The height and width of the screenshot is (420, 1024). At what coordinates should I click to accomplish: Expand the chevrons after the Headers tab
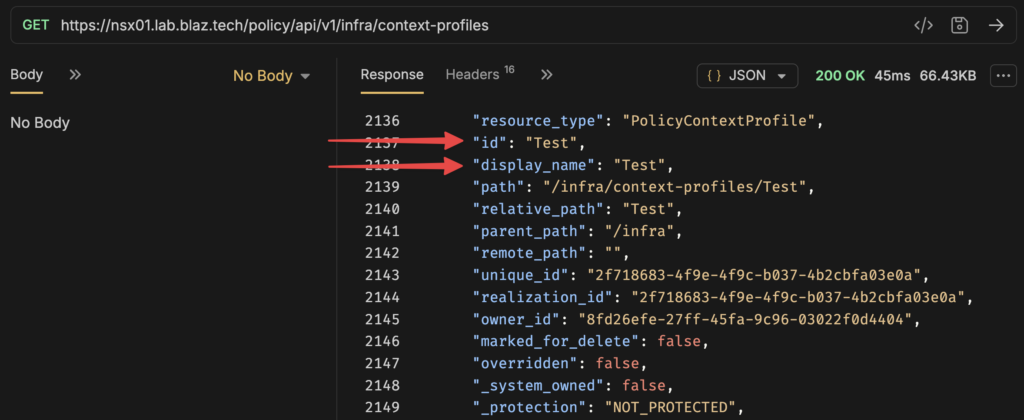546,75
